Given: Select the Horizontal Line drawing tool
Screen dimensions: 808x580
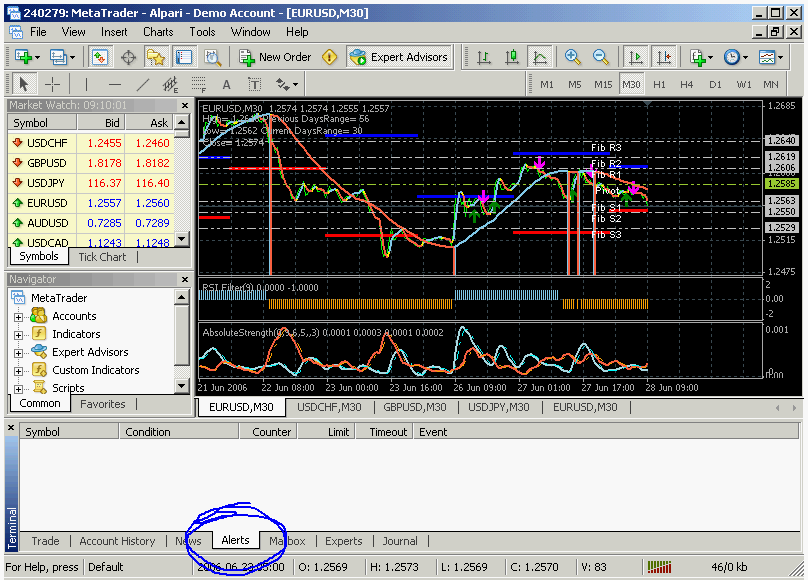Looking at the screenshot, I should click(115, 84).
